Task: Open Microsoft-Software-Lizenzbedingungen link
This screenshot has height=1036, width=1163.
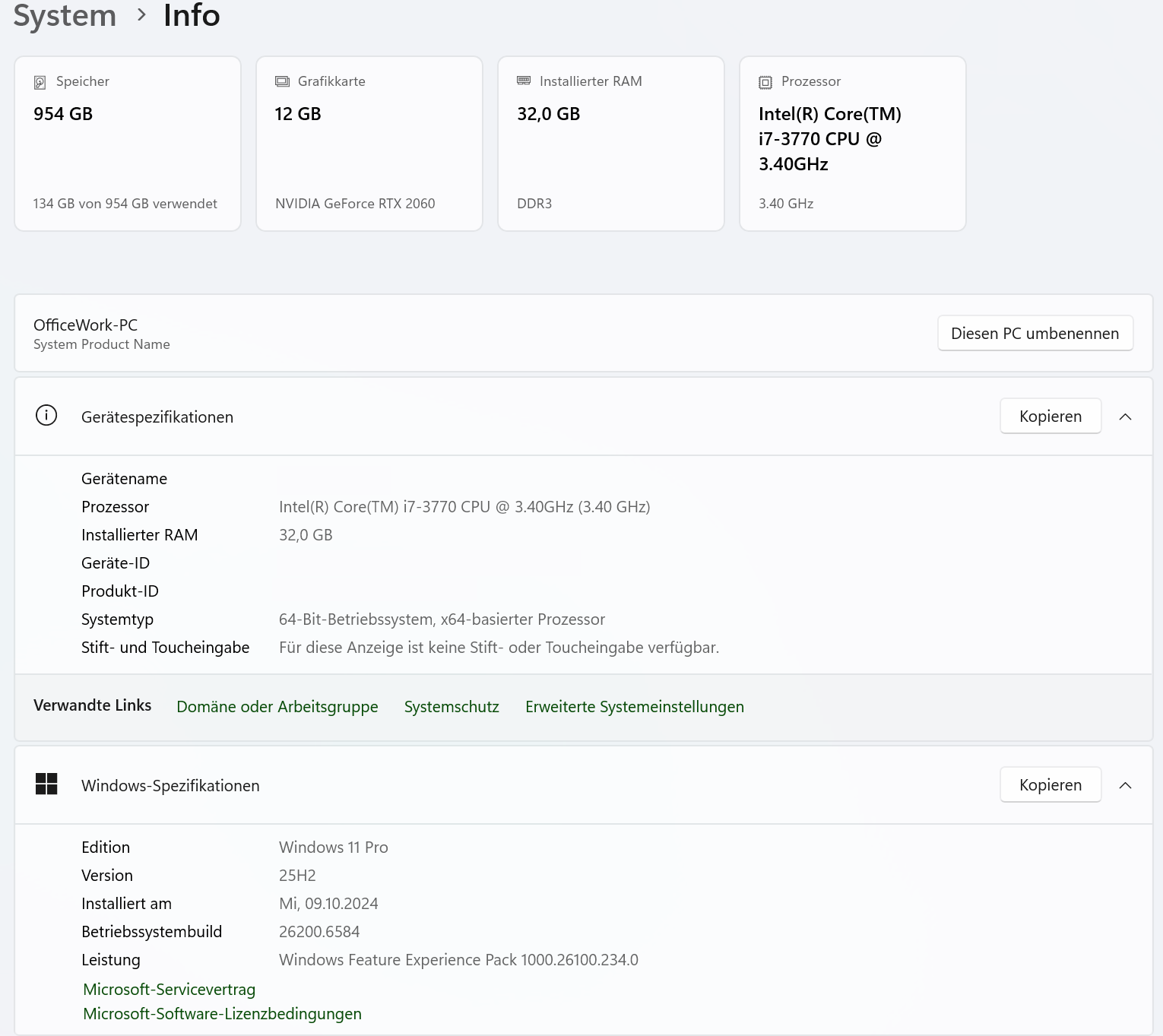Action: (x=222, y=1014)
